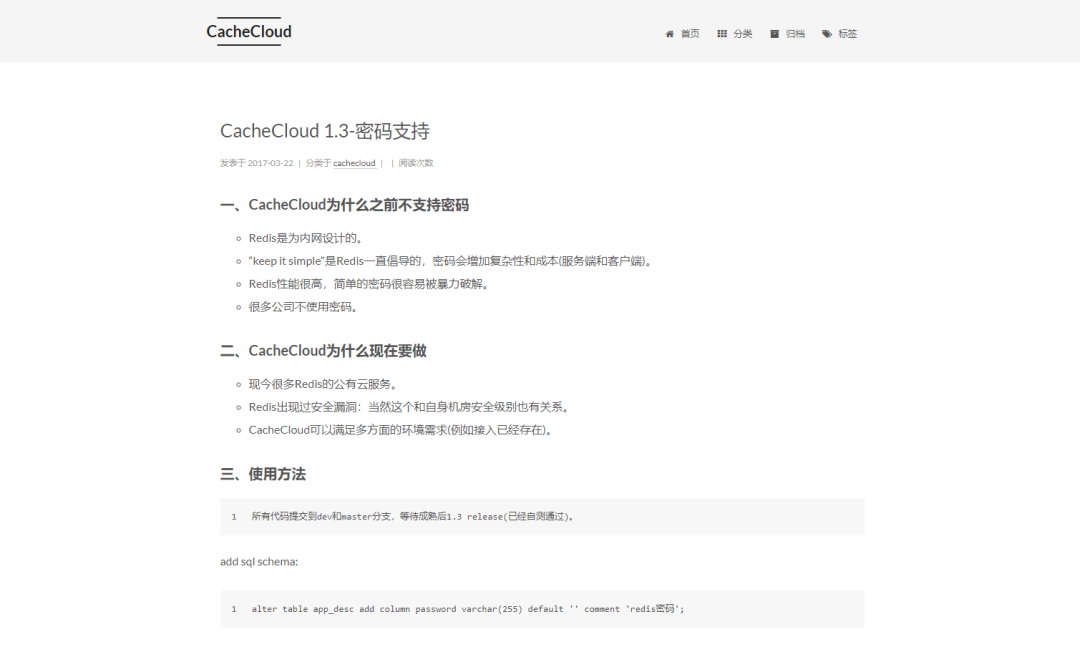
Task: Click heading 二、CacheCloud为什么现在要做
Action: pos(323,351)
